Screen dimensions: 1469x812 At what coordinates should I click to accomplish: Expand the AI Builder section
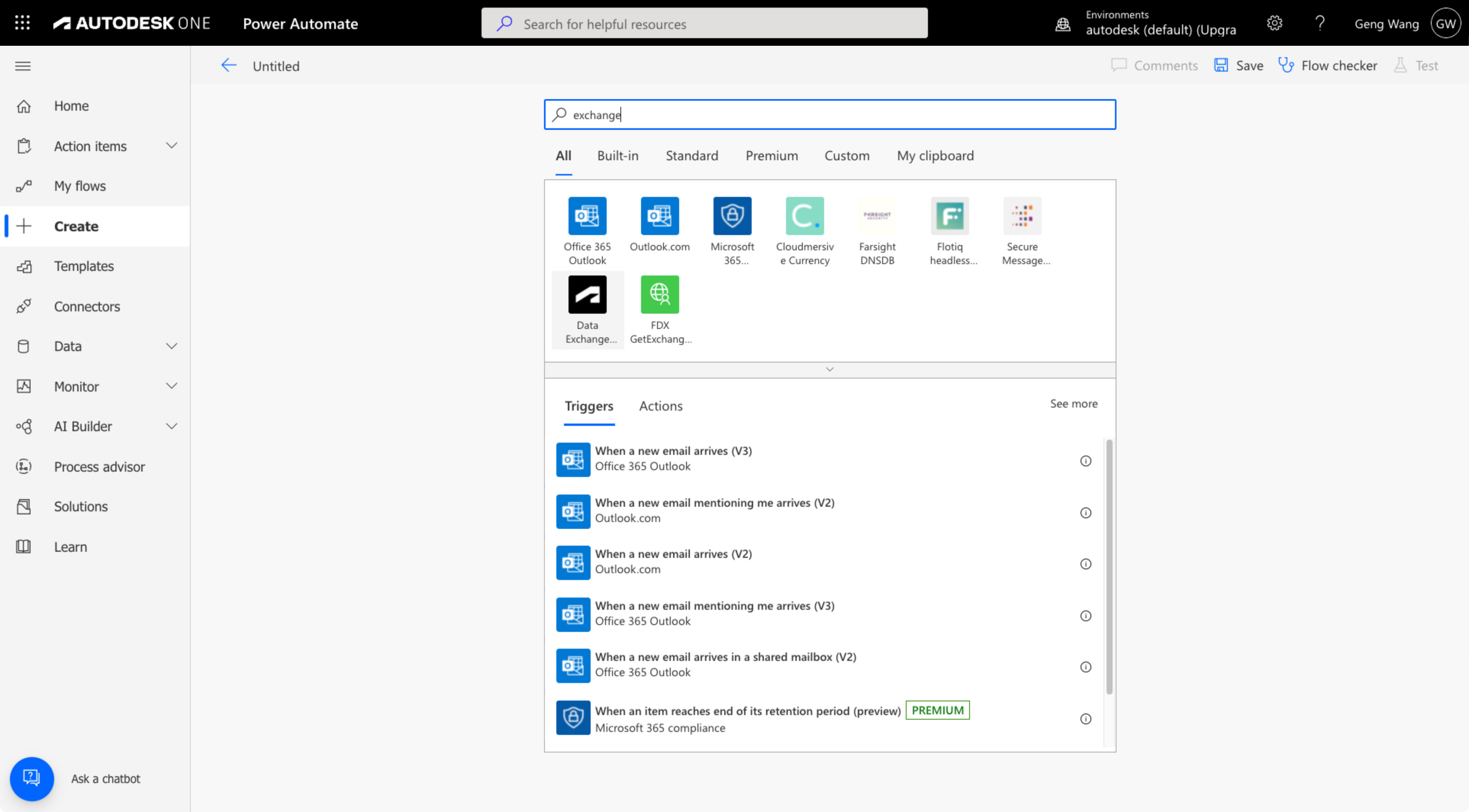tap(171, 426)
